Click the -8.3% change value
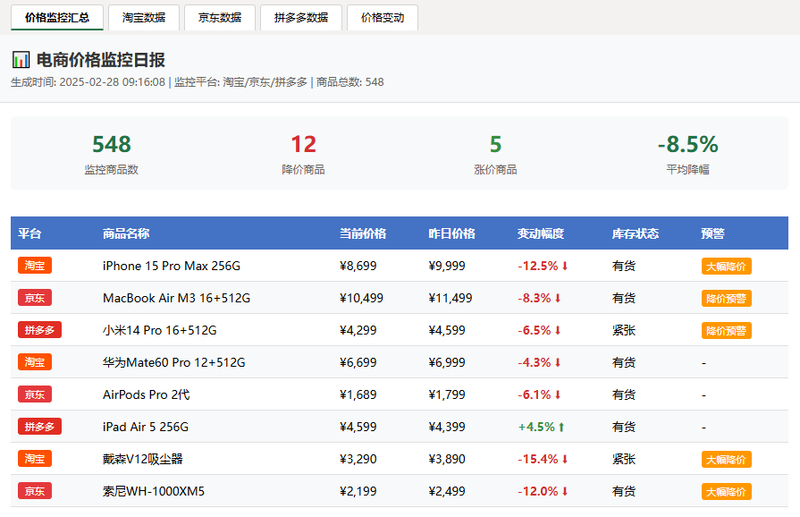 tap(539, 298)
